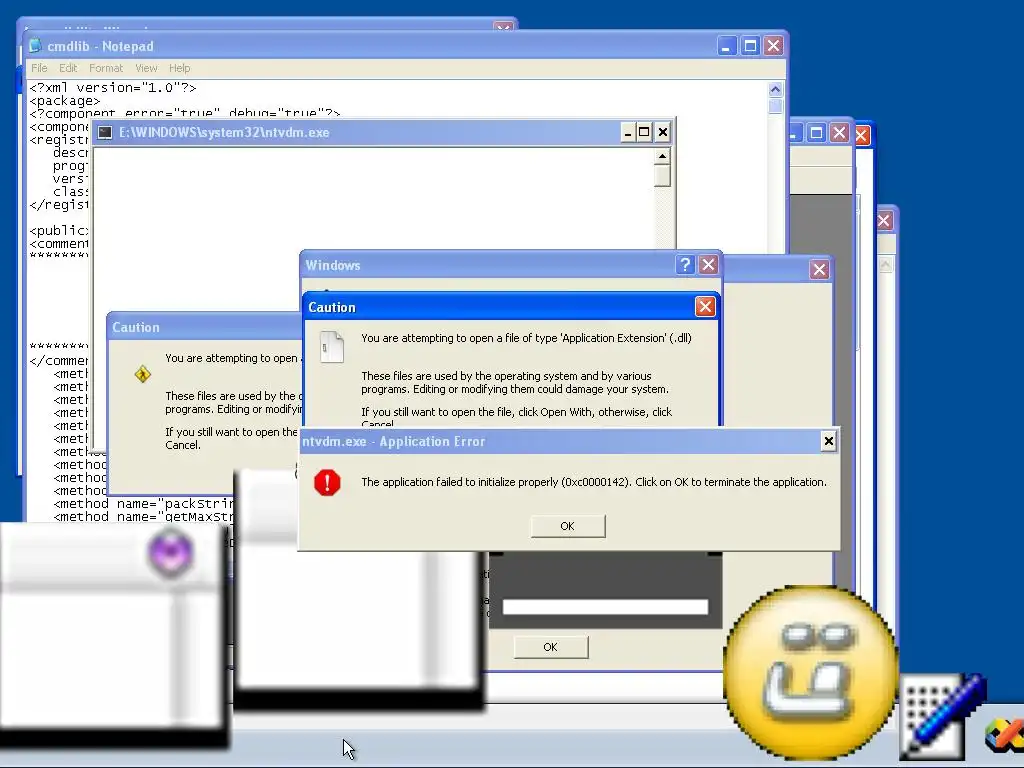Click the scrollbar thumb in the ntvdm.exe console window
The width and height of the screenshot is (1024, 768).
[662, 176]
